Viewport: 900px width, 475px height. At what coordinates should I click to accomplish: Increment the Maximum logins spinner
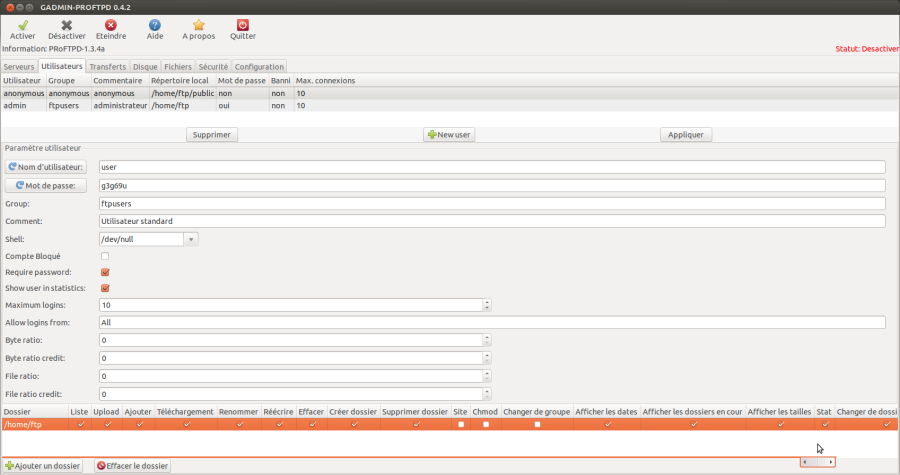pyautogui.click(x=487, y=302)
